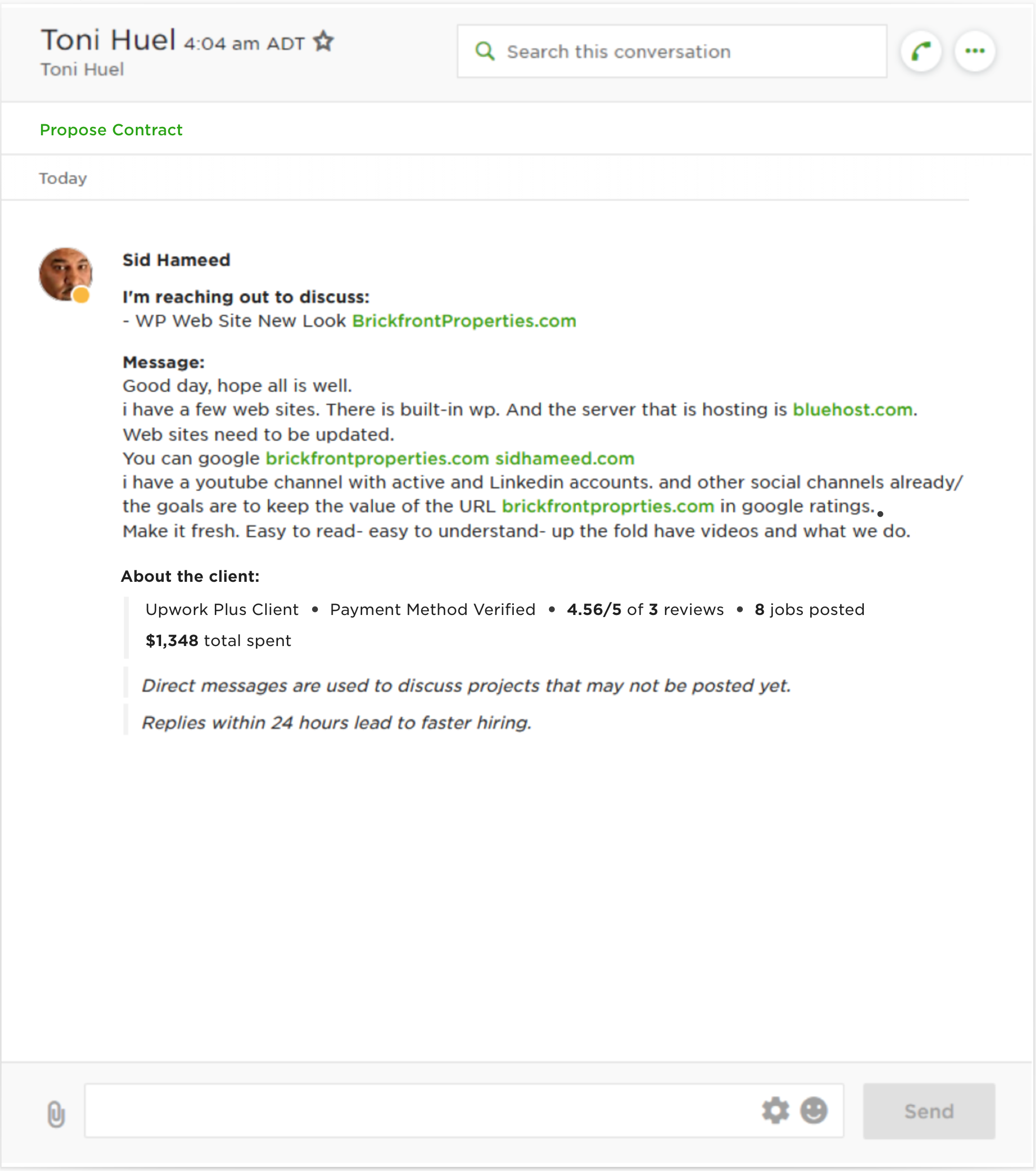
Task: Open the three-dot more options menu
Action: [975, 52]
